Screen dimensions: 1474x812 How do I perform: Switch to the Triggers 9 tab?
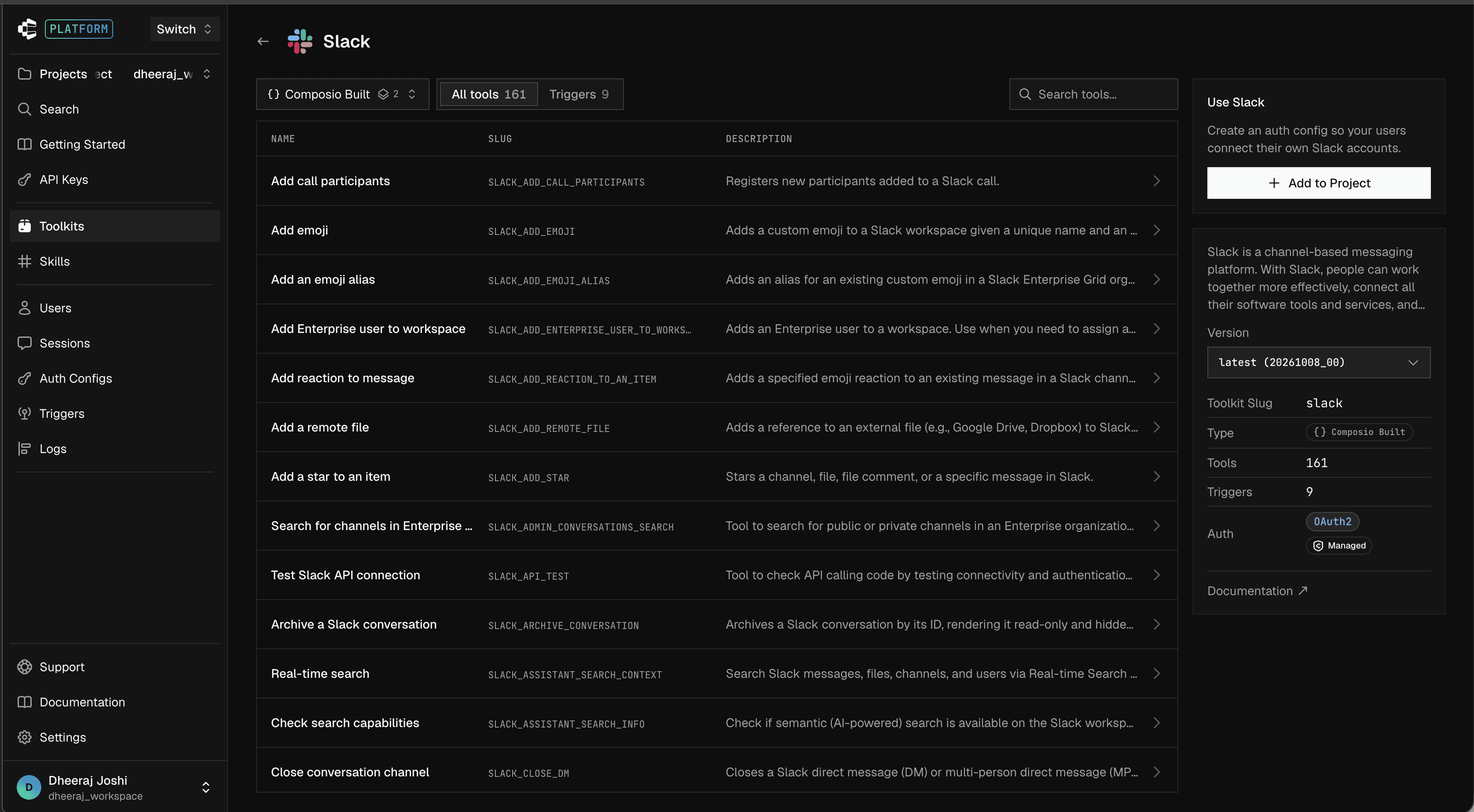579,94
